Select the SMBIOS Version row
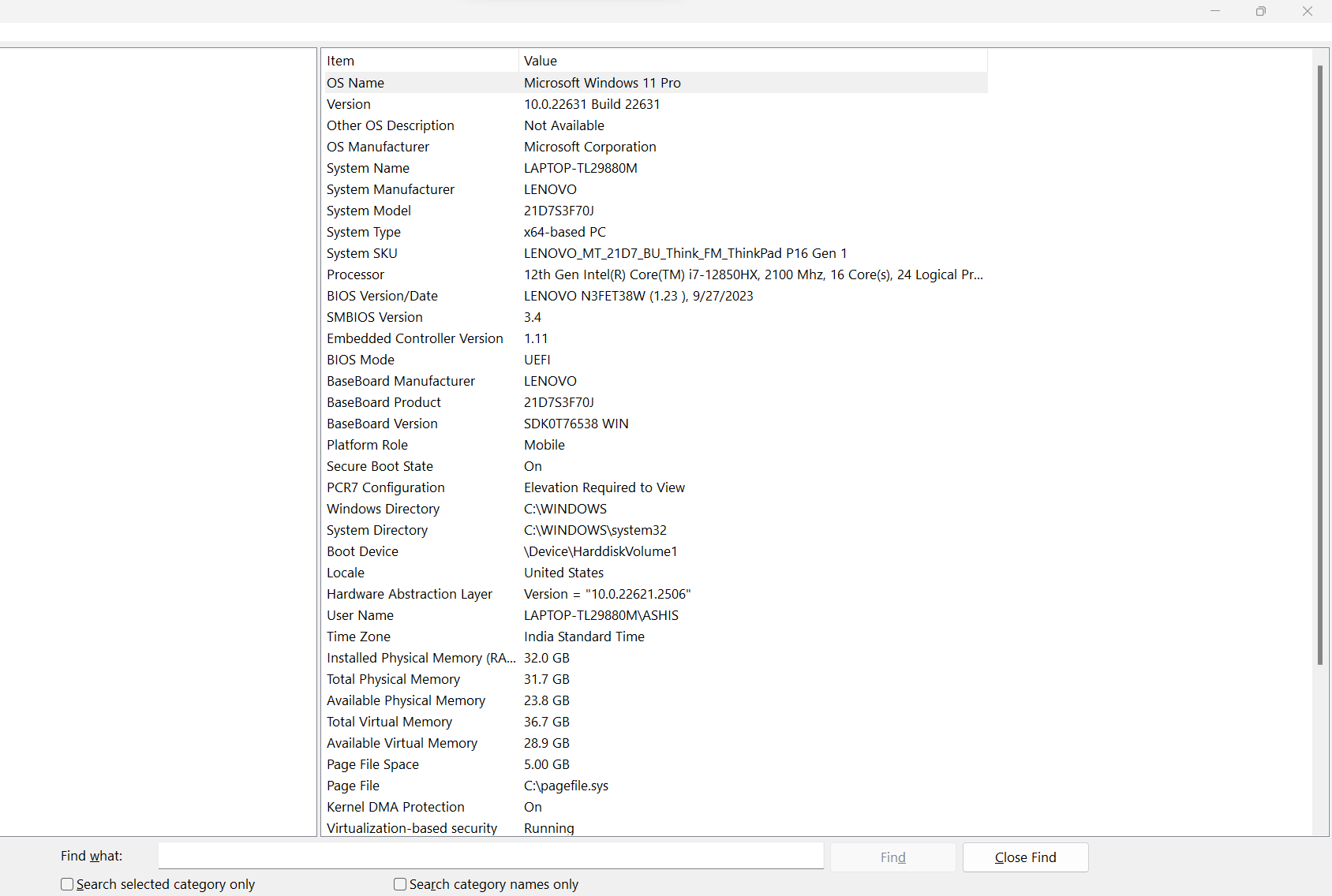Viewport: 1332px width, 896px height. tap(656, 317)
